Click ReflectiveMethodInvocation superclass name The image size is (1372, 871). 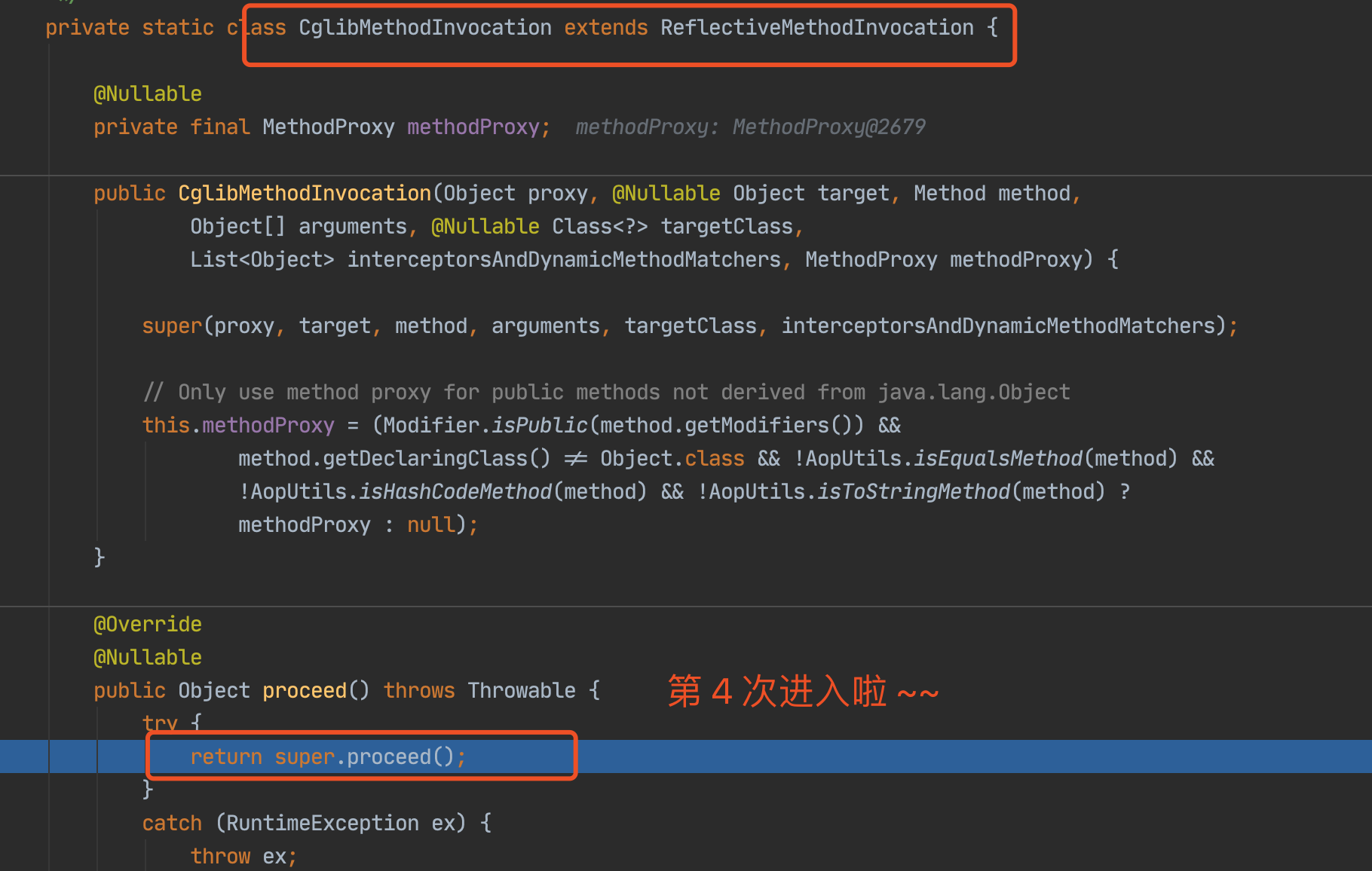point(817,28)
